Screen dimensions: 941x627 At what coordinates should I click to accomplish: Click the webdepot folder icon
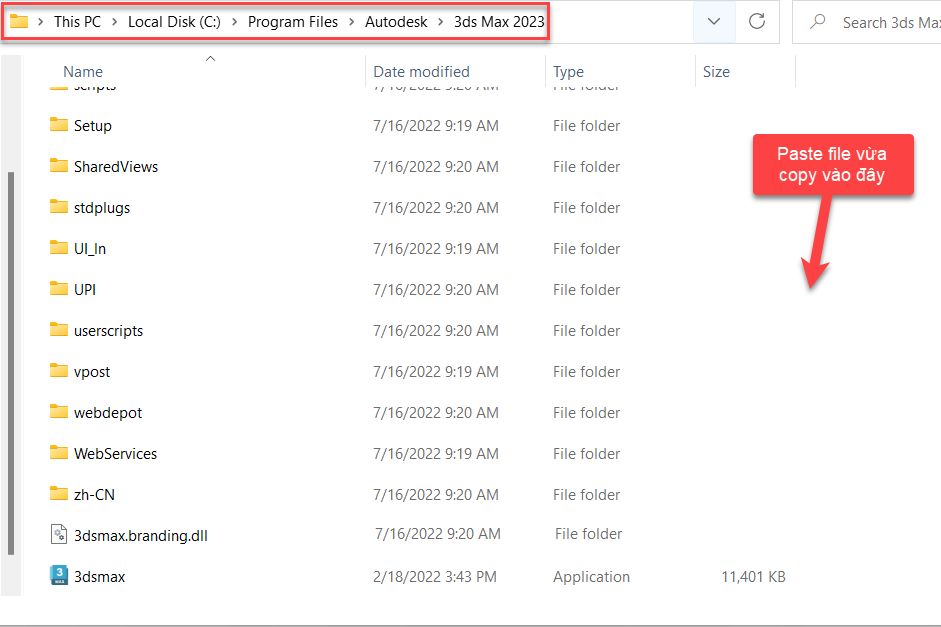tap(58, 412)
